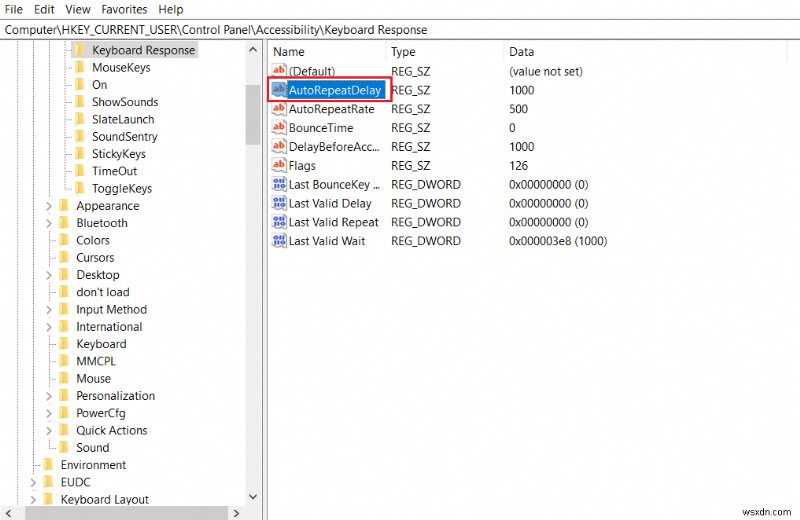
Task: Select the AutoRepeatDelay value name
Action: coord(335,90)
